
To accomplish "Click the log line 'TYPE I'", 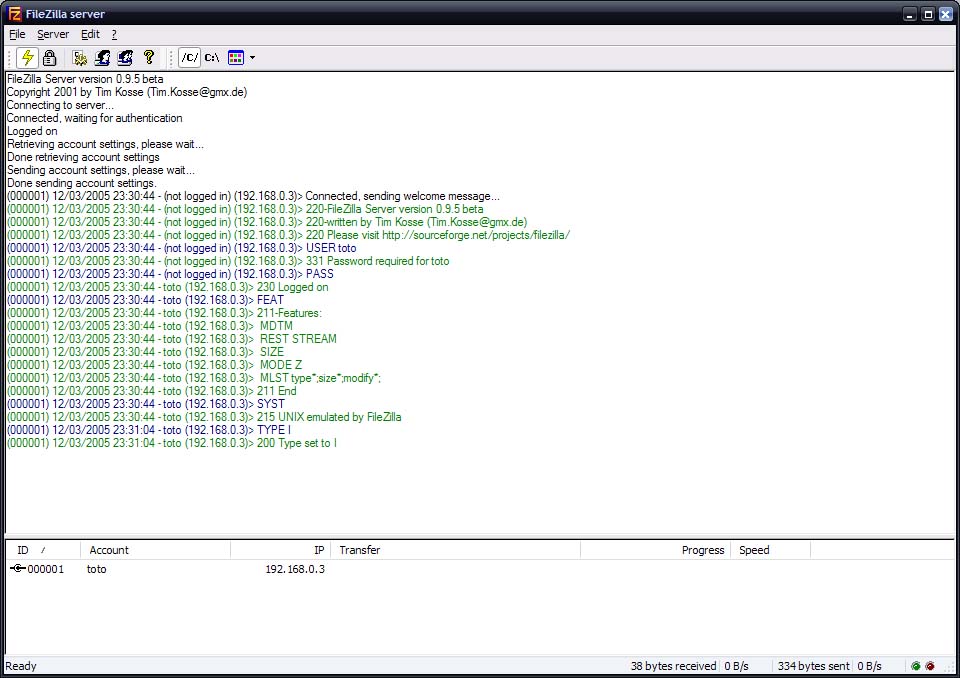I will coord(149,430).
